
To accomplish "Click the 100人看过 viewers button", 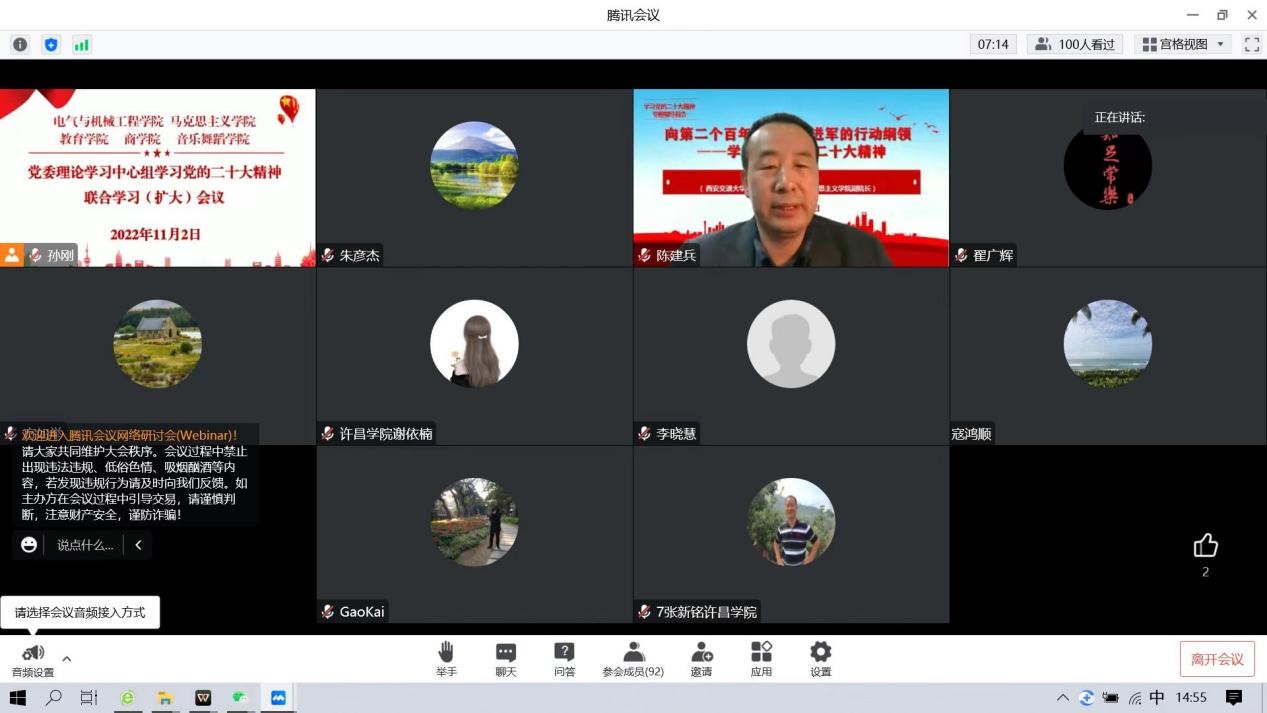I will (1074, 45).
